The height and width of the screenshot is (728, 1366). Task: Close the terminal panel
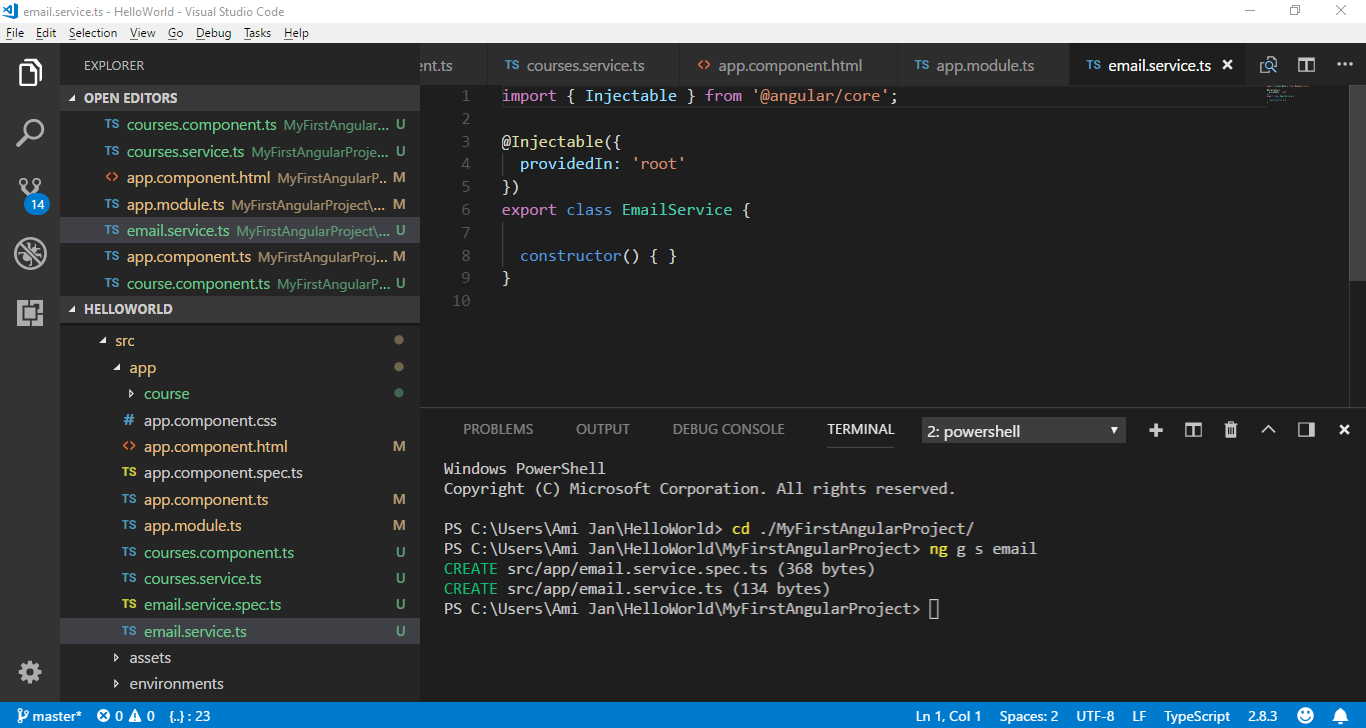(x=1344, y=429)
